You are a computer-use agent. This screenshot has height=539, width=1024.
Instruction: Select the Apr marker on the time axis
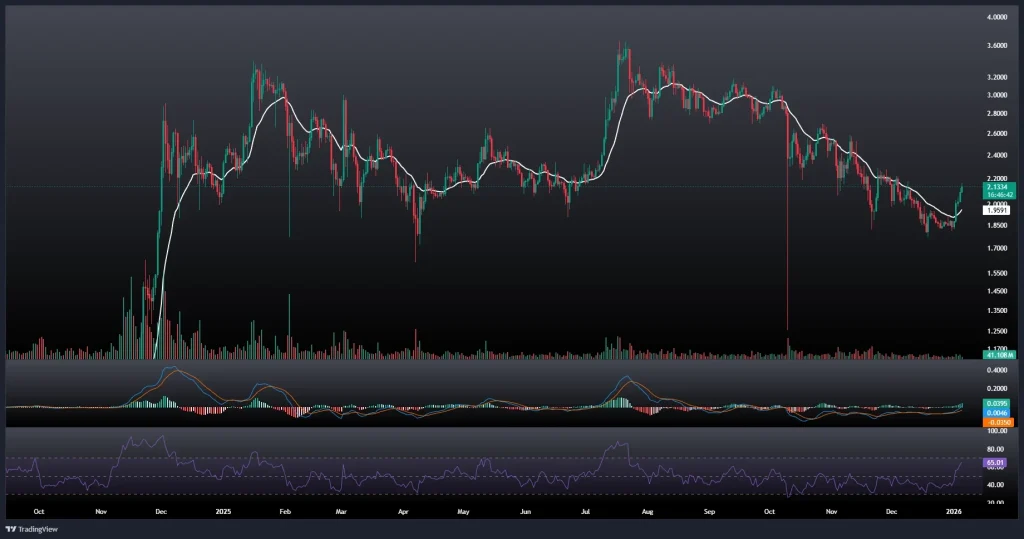(403, 510)
